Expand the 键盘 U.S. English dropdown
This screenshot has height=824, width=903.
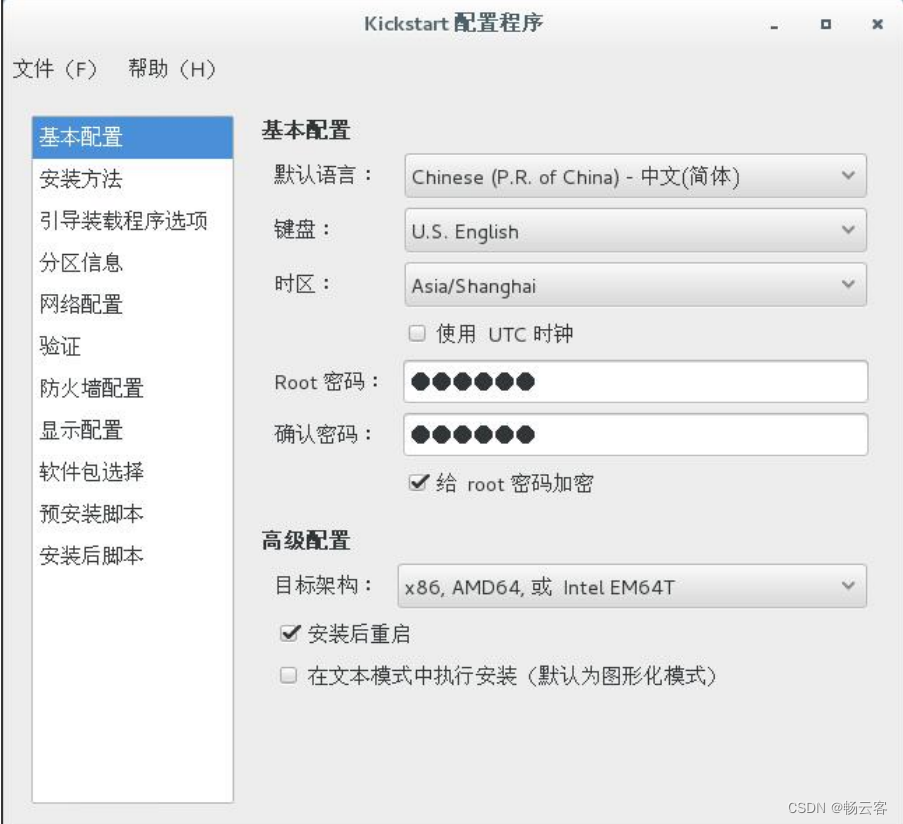click(635, 230)
